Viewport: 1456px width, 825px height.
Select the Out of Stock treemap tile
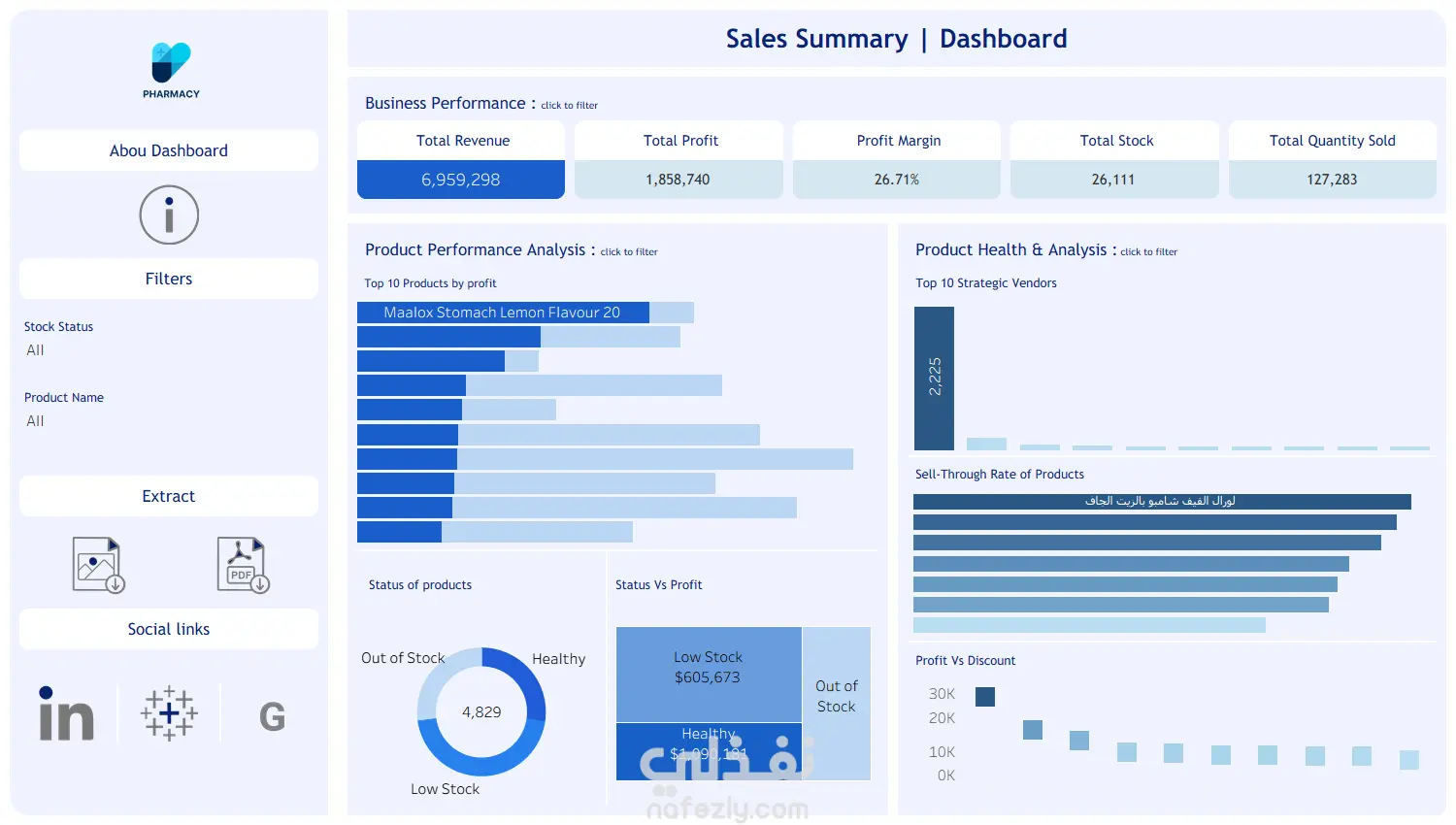pos(837,703)
